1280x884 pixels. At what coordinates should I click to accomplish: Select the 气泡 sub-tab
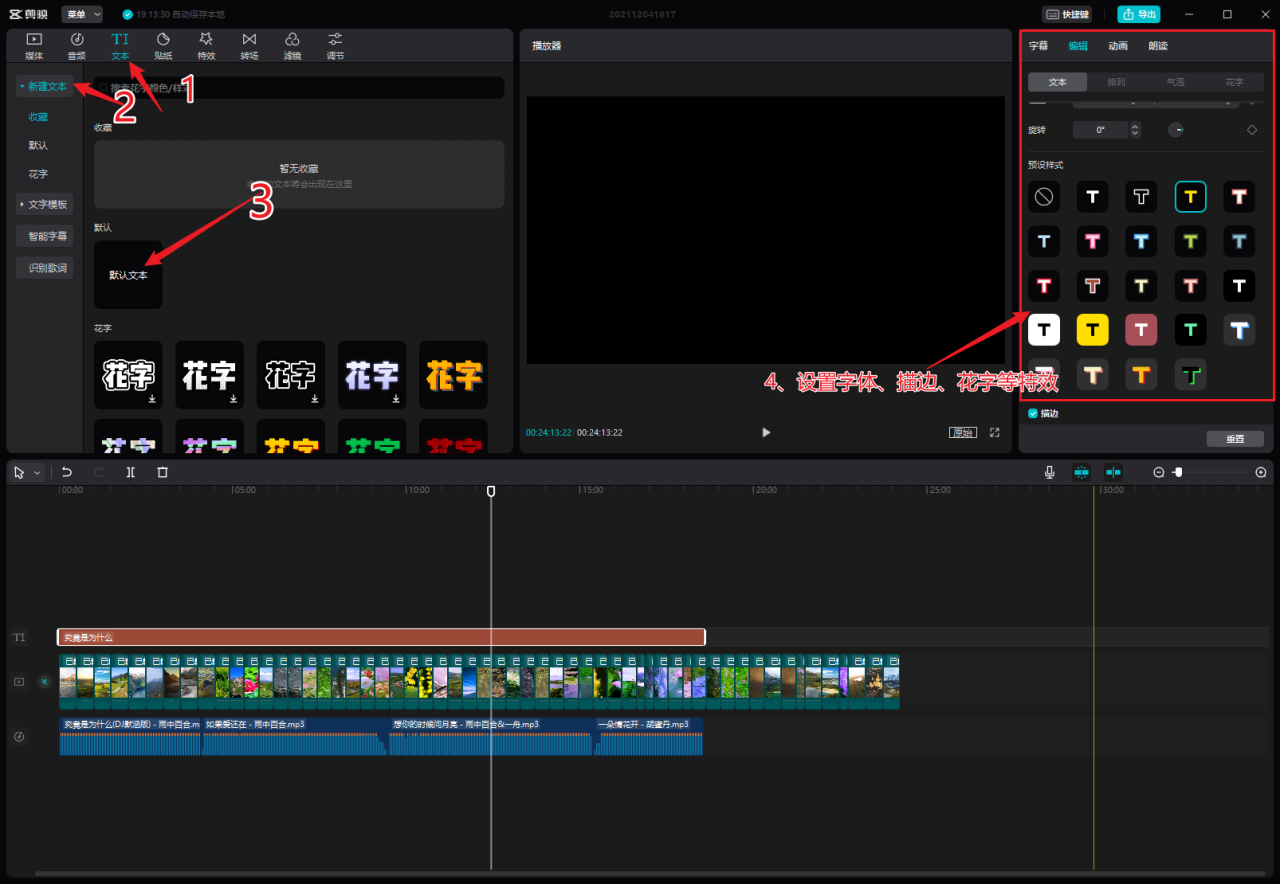tap(1175, 82)
